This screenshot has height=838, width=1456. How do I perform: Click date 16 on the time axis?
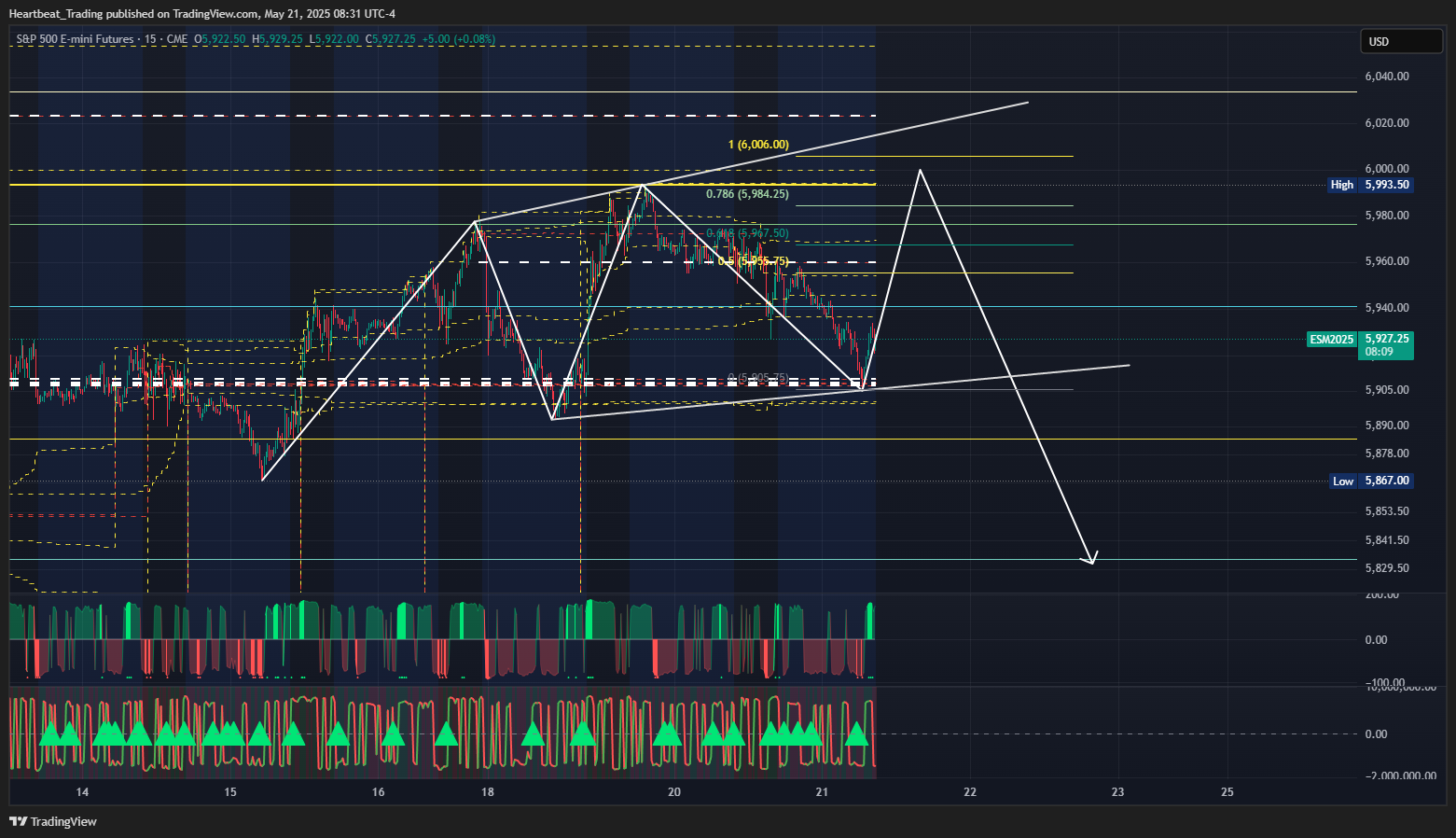pyautogui.click(x=378, y=792)
